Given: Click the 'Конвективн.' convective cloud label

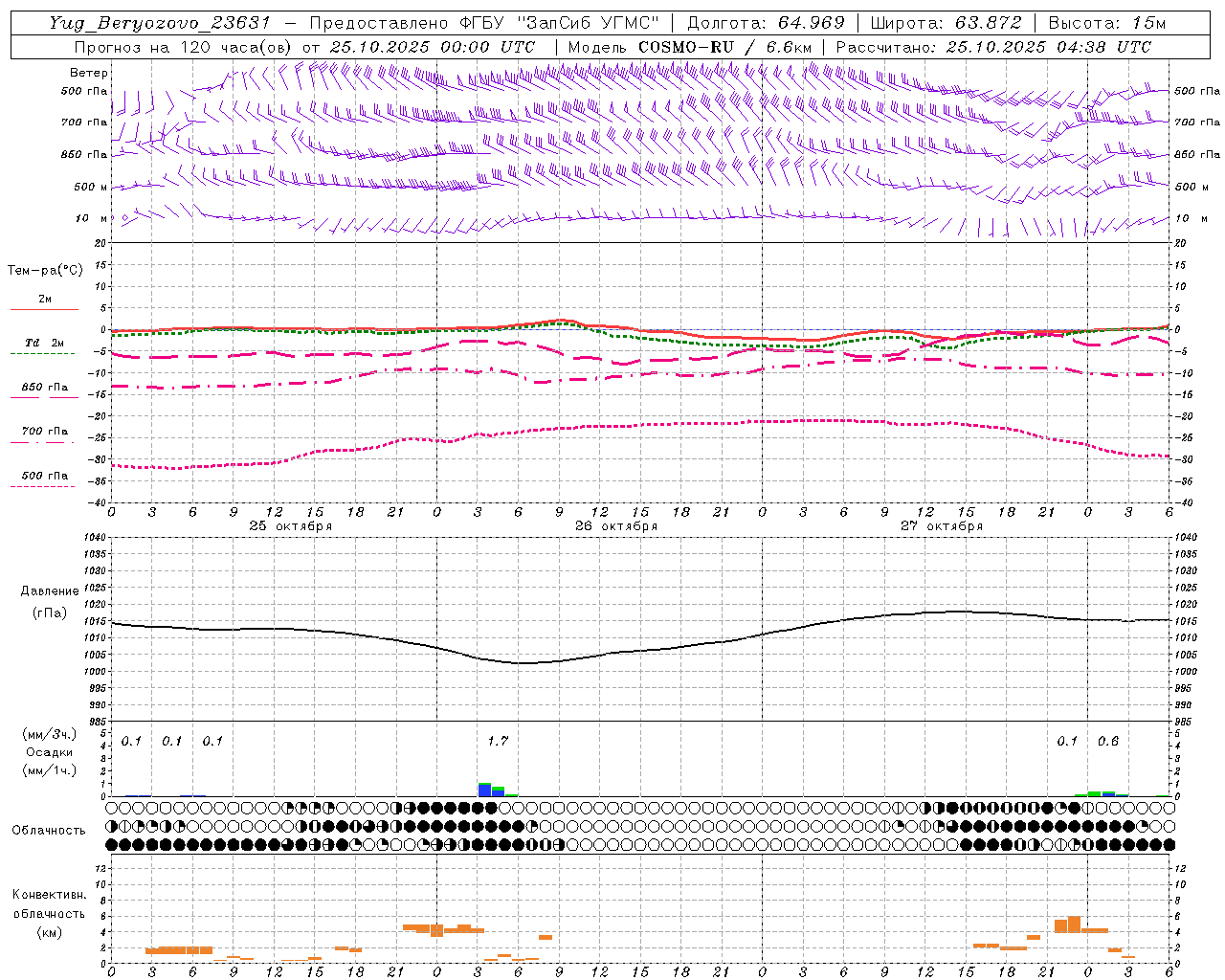Looking at the screenshot, I should click(49, 895).
